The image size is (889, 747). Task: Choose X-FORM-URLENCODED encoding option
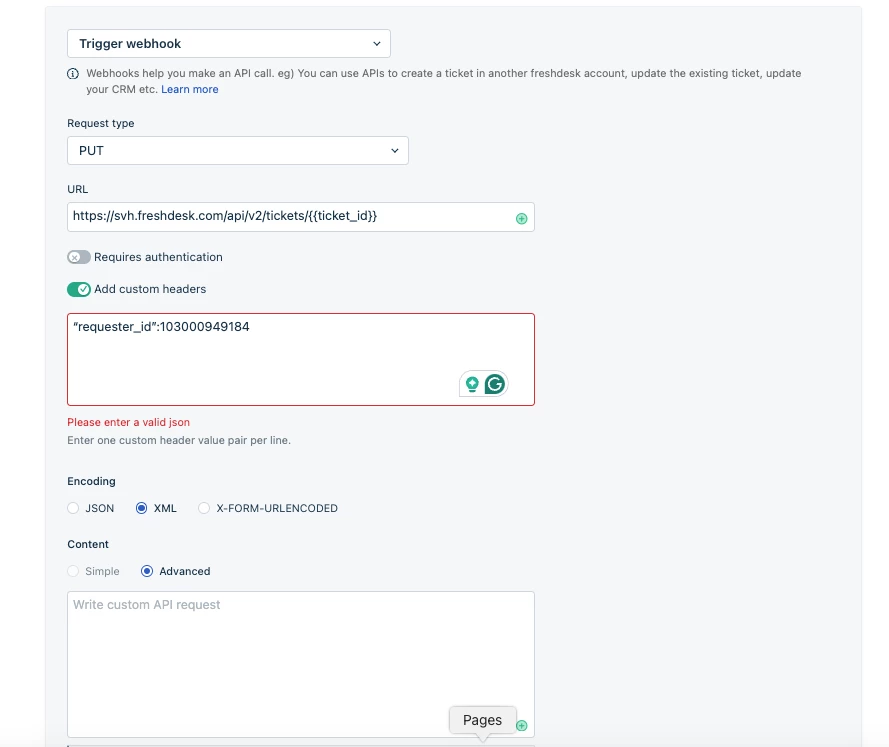click(x=204, y=508)
